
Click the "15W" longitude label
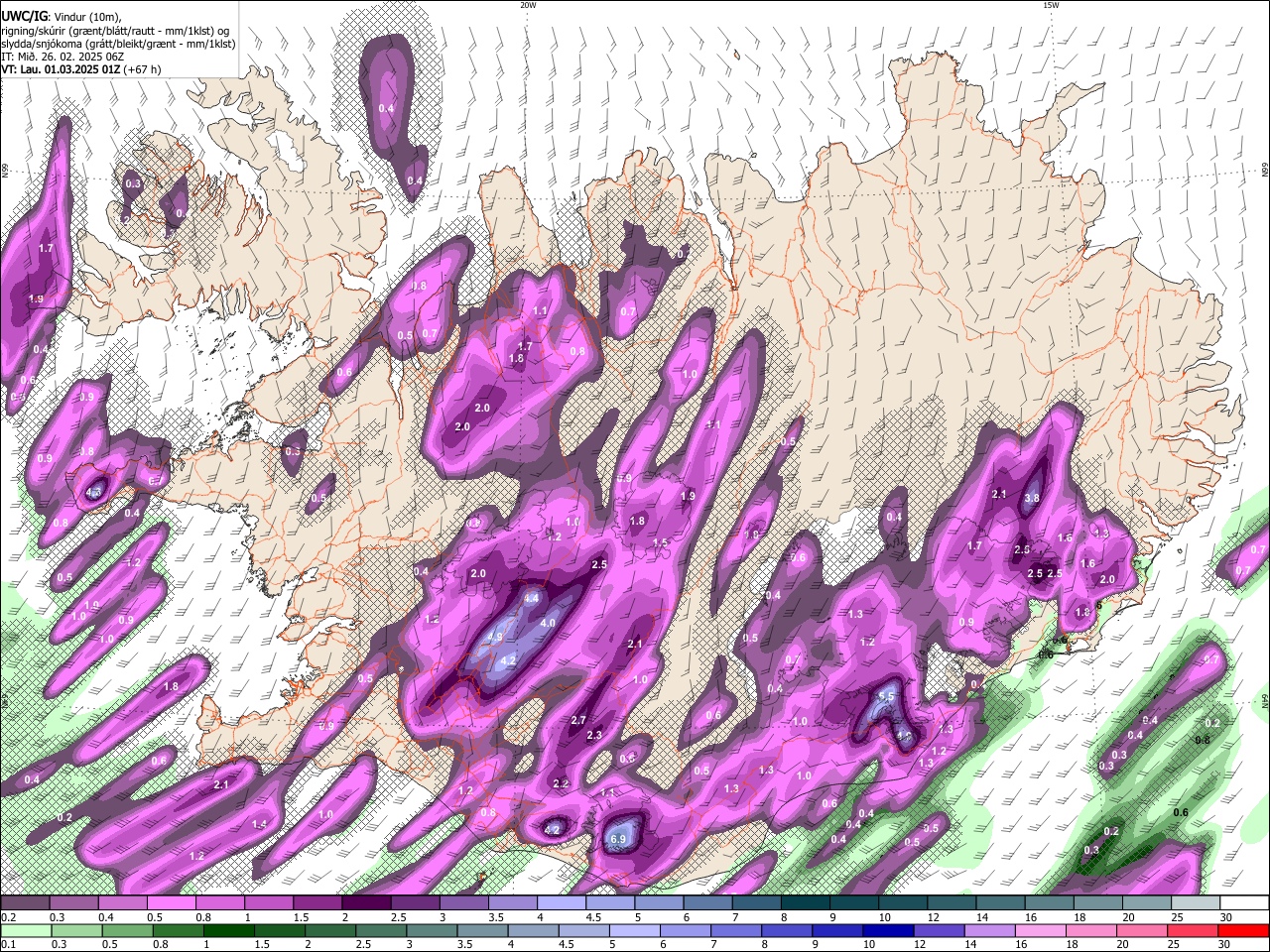click(1051, 5)
